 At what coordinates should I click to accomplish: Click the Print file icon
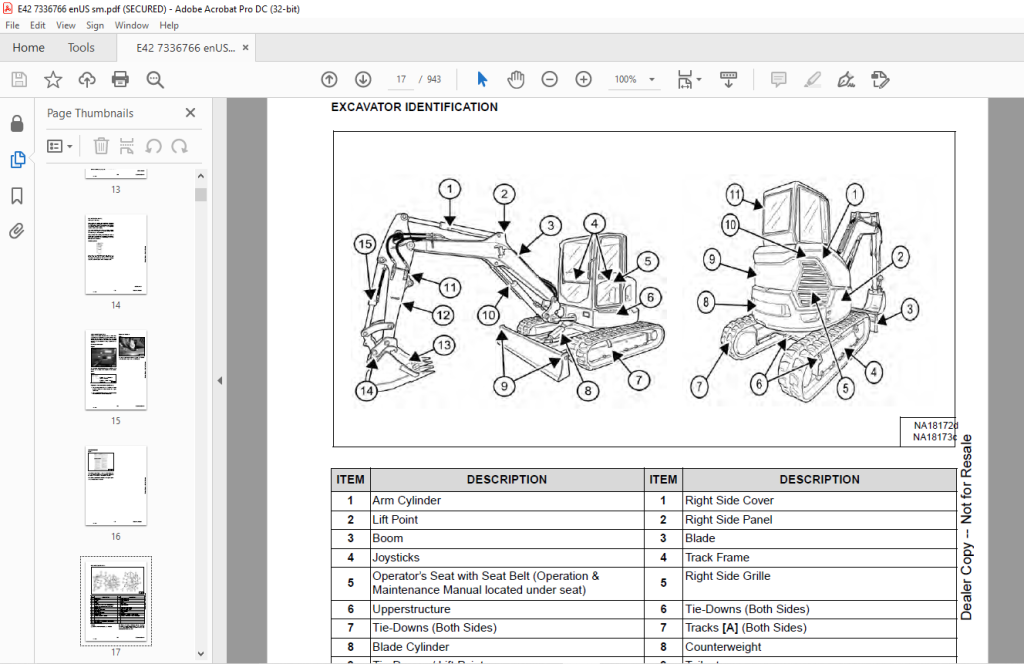tap(120, 80)
